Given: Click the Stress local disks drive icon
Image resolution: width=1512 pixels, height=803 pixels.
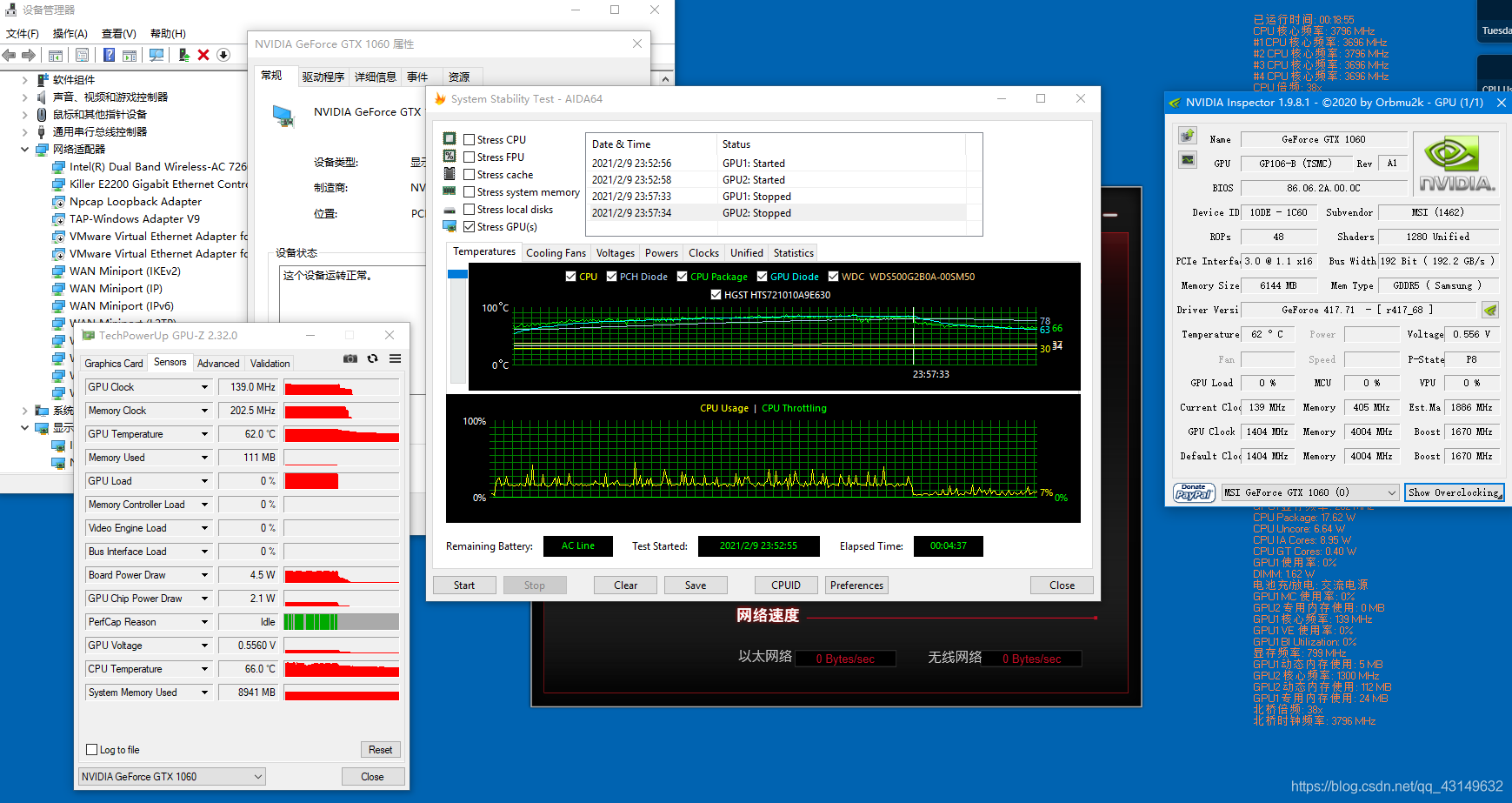Looking at the screenshot, I should click(450, 210).
